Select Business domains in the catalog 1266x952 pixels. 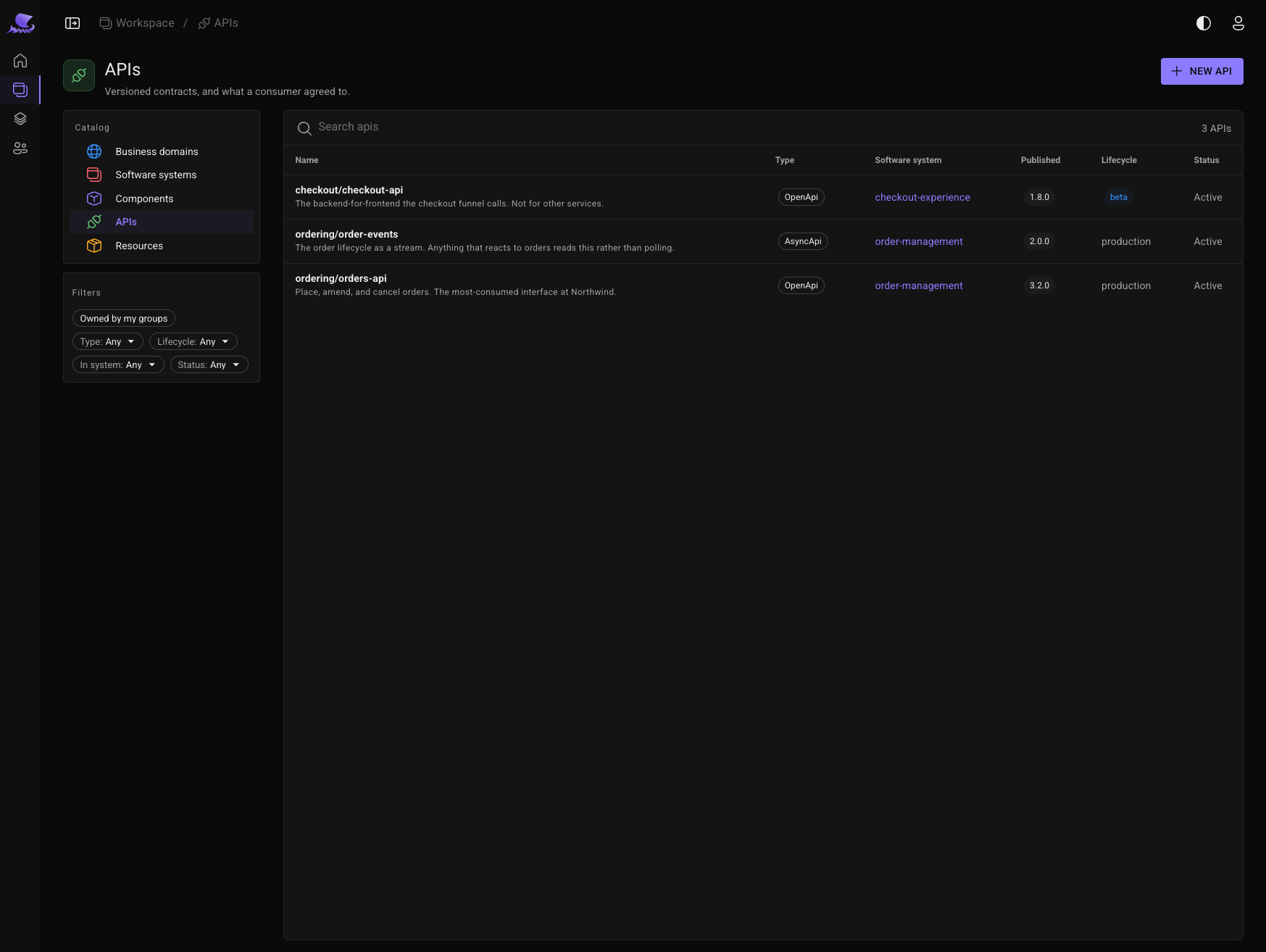[x=162, y=151]
